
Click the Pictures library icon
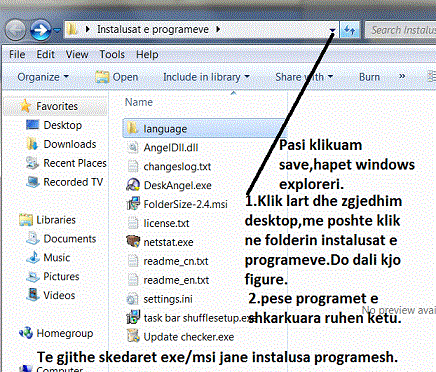coord(33,276)
